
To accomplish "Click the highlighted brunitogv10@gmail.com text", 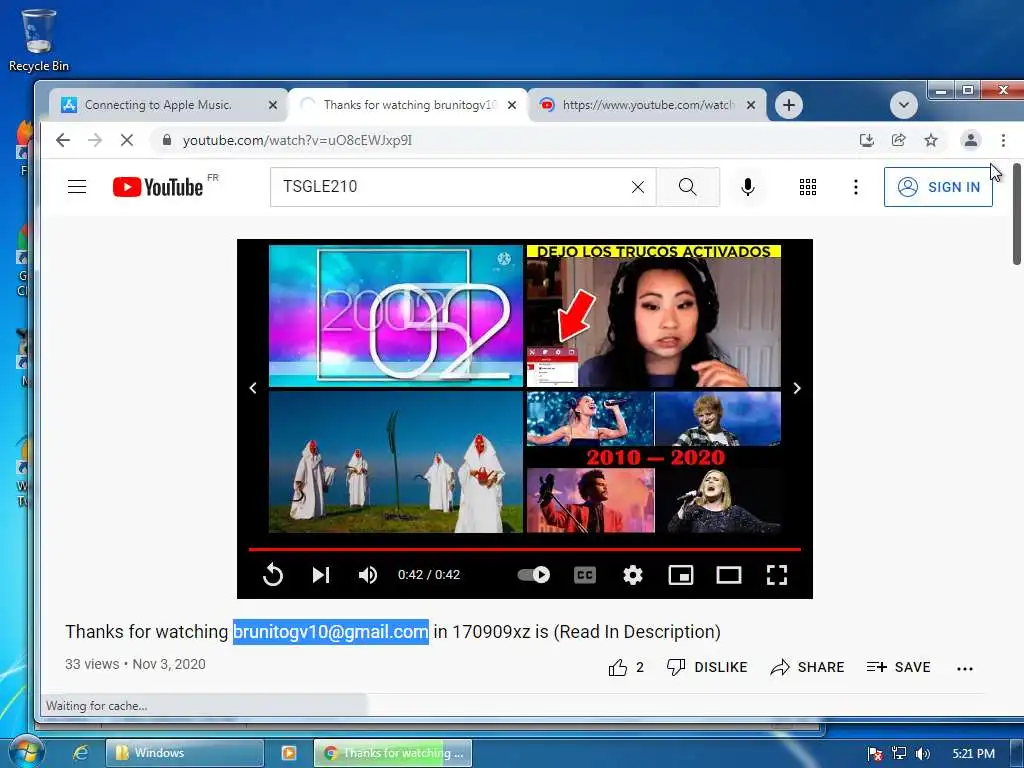I will coord(330,632).
